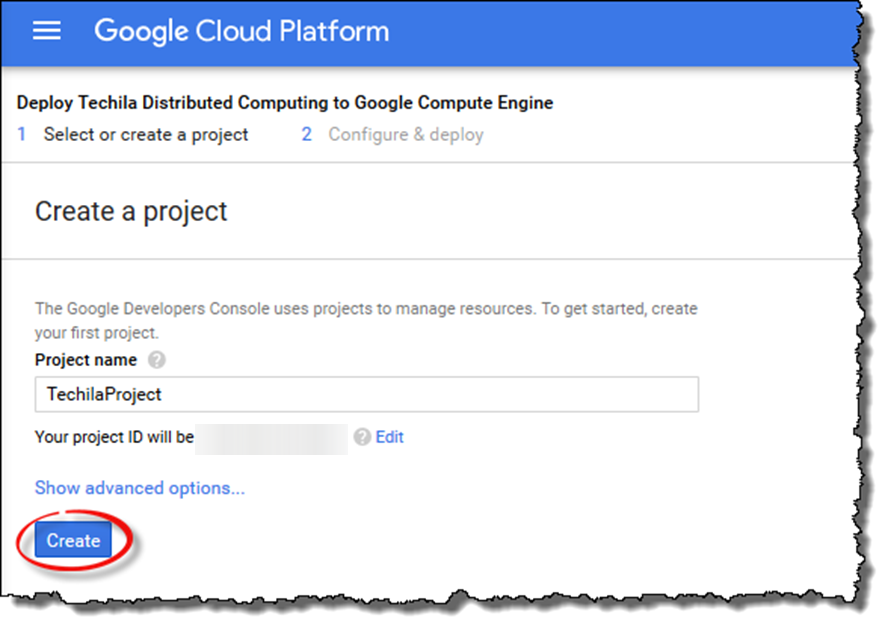Focus the Project name input containing TechilaProject

[x=366, y=394]
